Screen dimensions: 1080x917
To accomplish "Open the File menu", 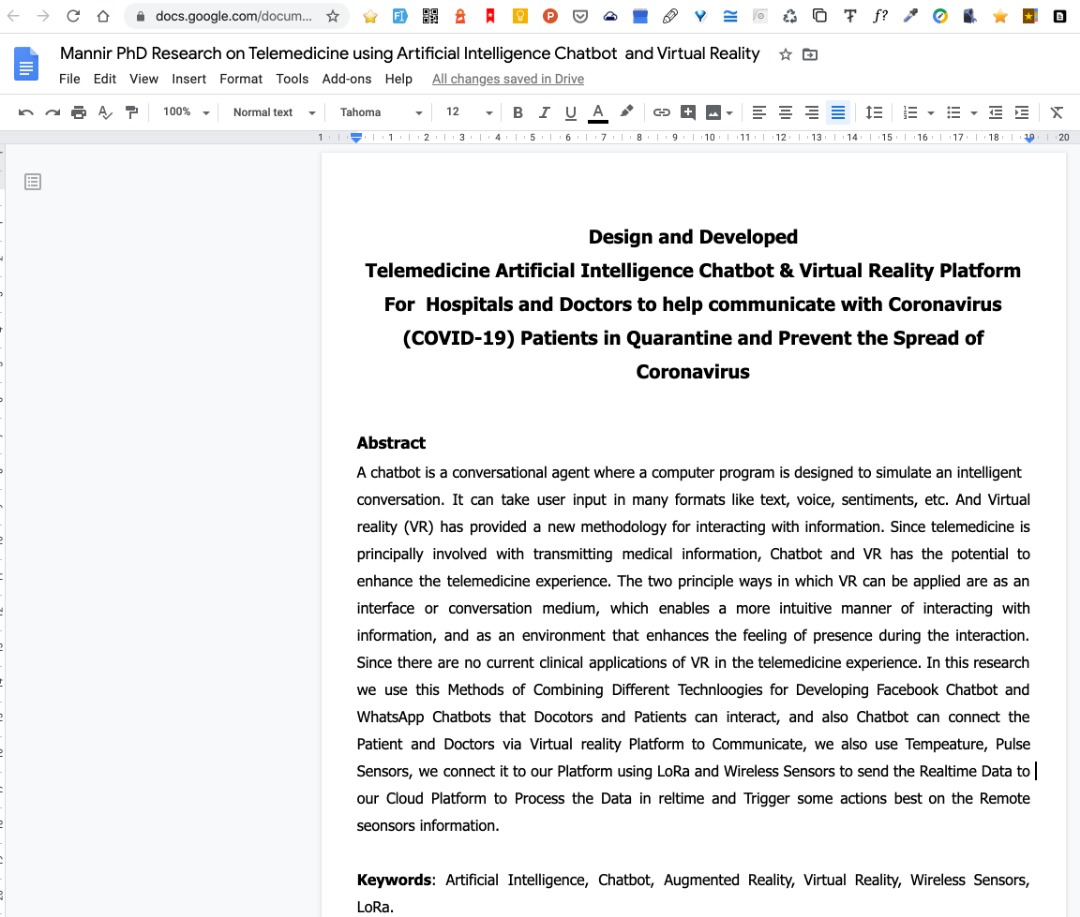I will [x=70, y=79].
